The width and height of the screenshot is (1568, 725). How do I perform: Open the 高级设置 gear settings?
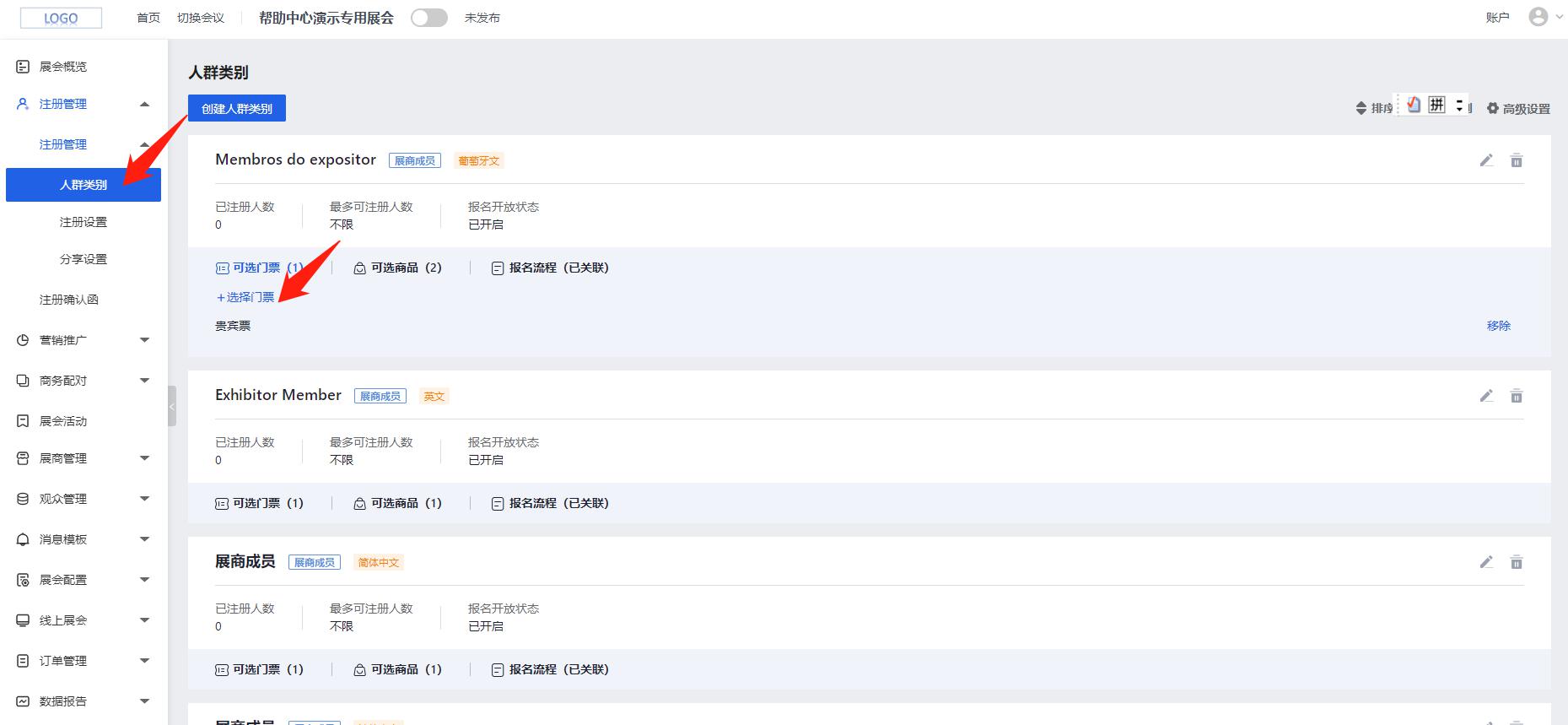(1517, 109)
